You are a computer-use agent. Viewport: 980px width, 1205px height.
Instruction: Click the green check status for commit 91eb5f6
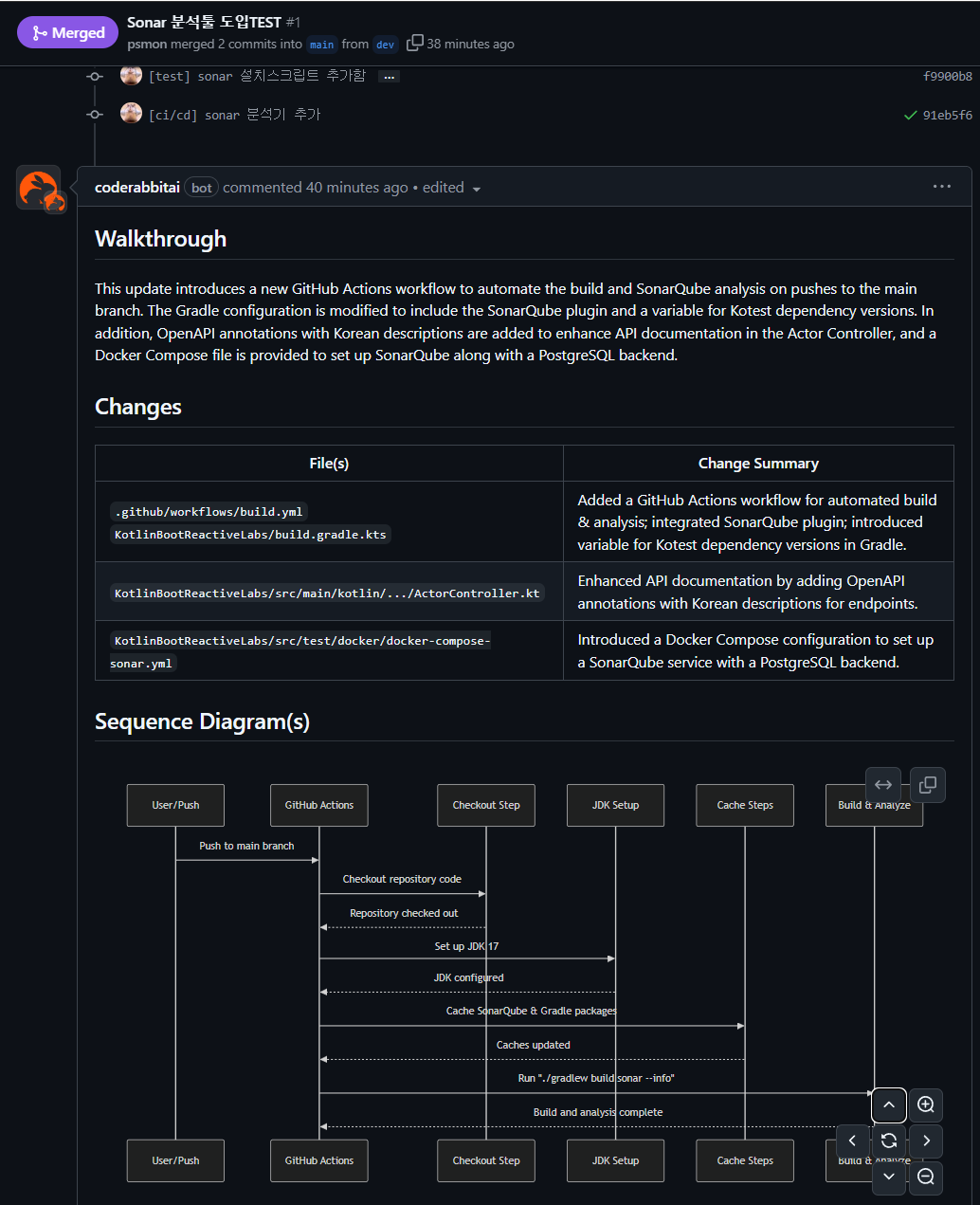[x=910, y=116]
